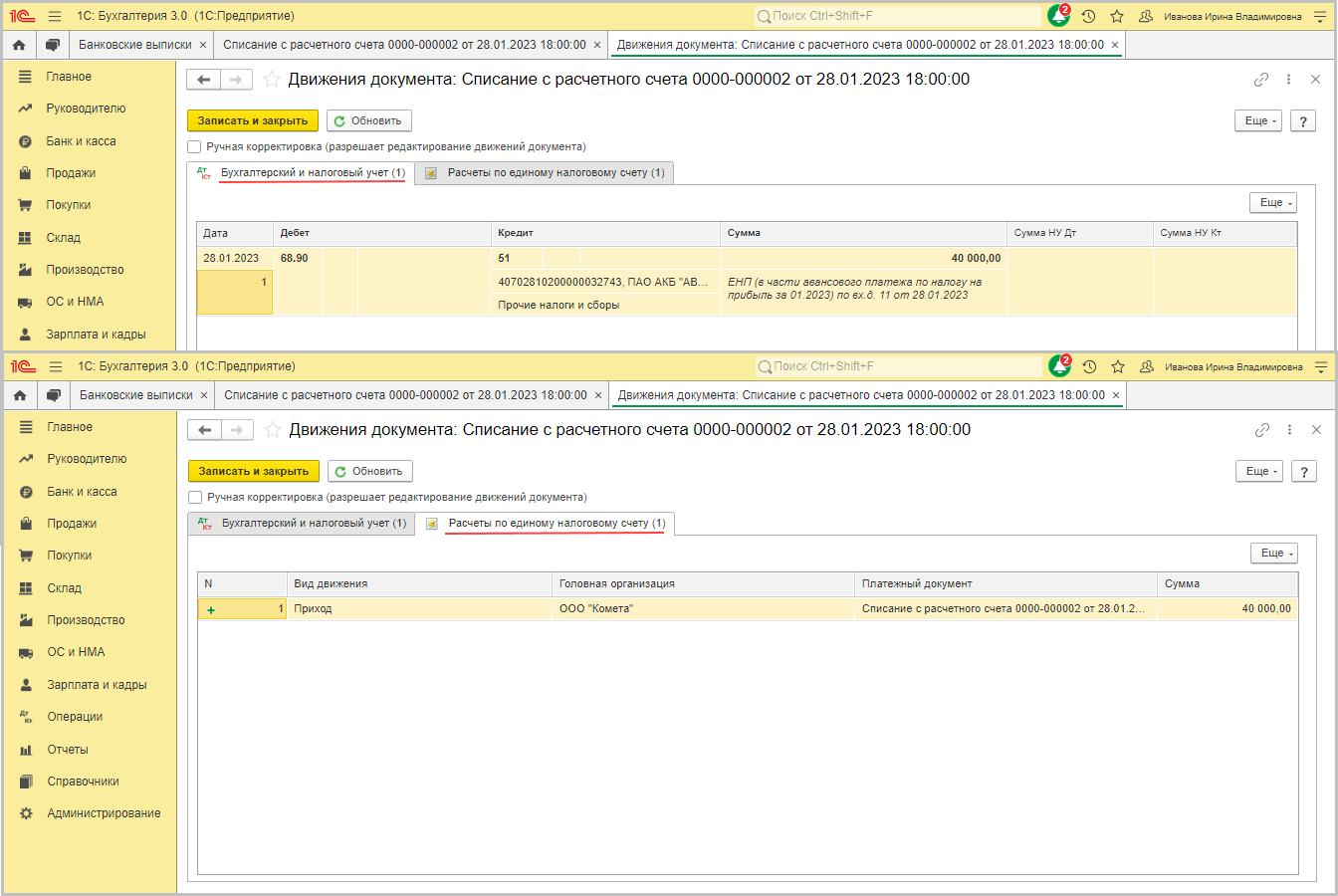
Task: Expand the table Еще menu in upper window
Action: point(1273,202)
